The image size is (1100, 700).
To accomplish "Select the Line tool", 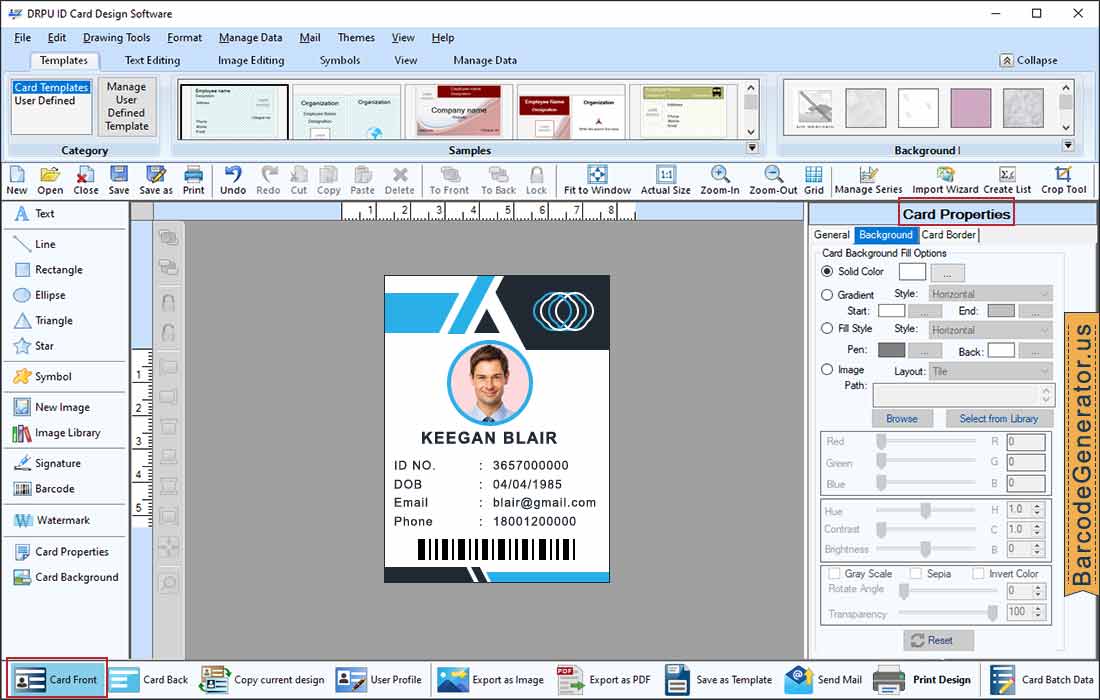I will pyautogui.click(x=35, y=244).
